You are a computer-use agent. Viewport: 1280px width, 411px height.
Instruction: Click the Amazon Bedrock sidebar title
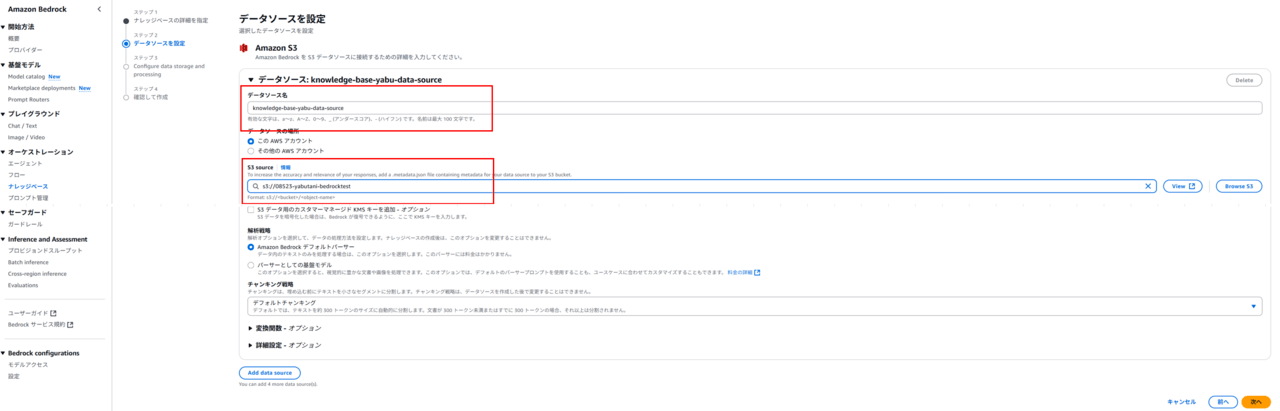[37, 9]
